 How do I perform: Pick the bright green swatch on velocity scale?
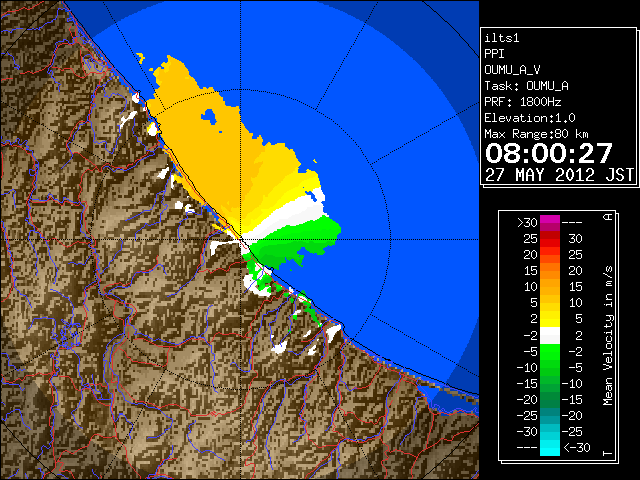[550, 351]
